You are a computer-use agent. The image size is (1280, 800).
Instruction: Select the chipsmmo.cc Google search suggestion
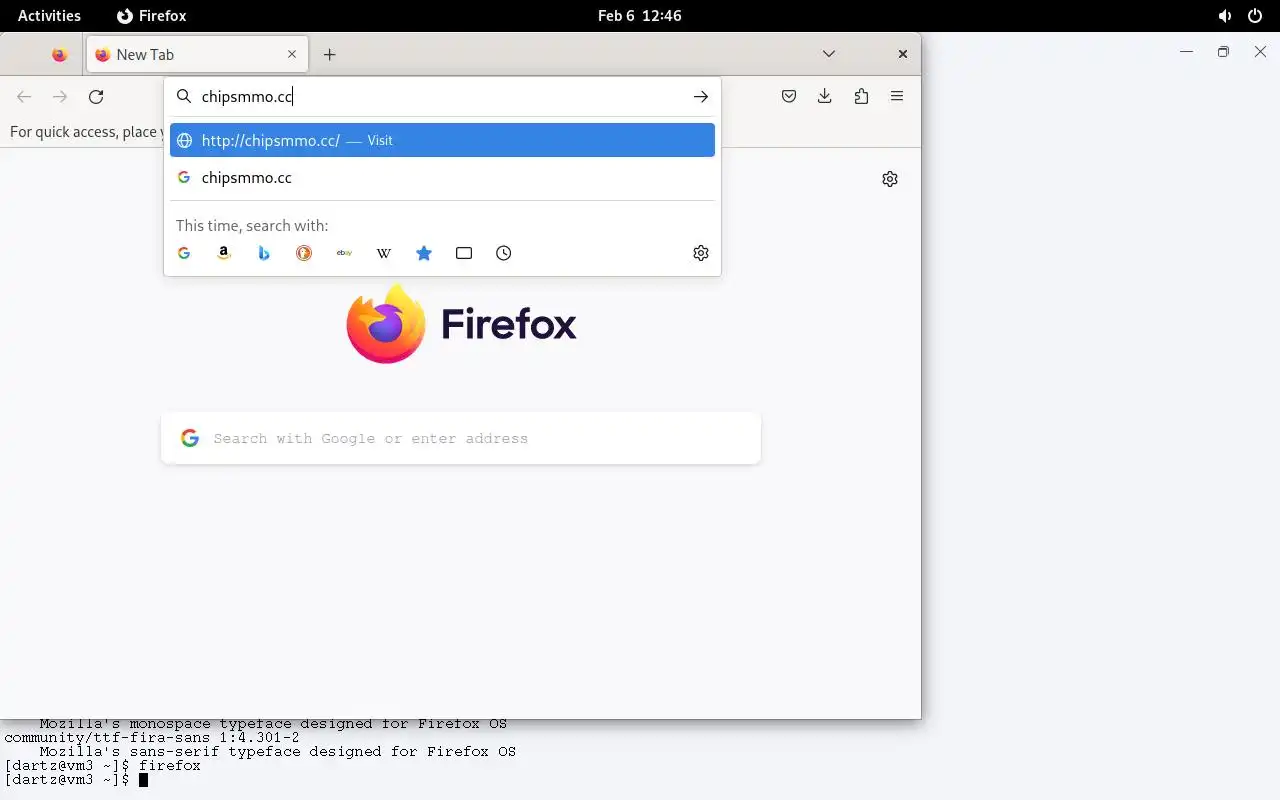(x=442, y=178)
